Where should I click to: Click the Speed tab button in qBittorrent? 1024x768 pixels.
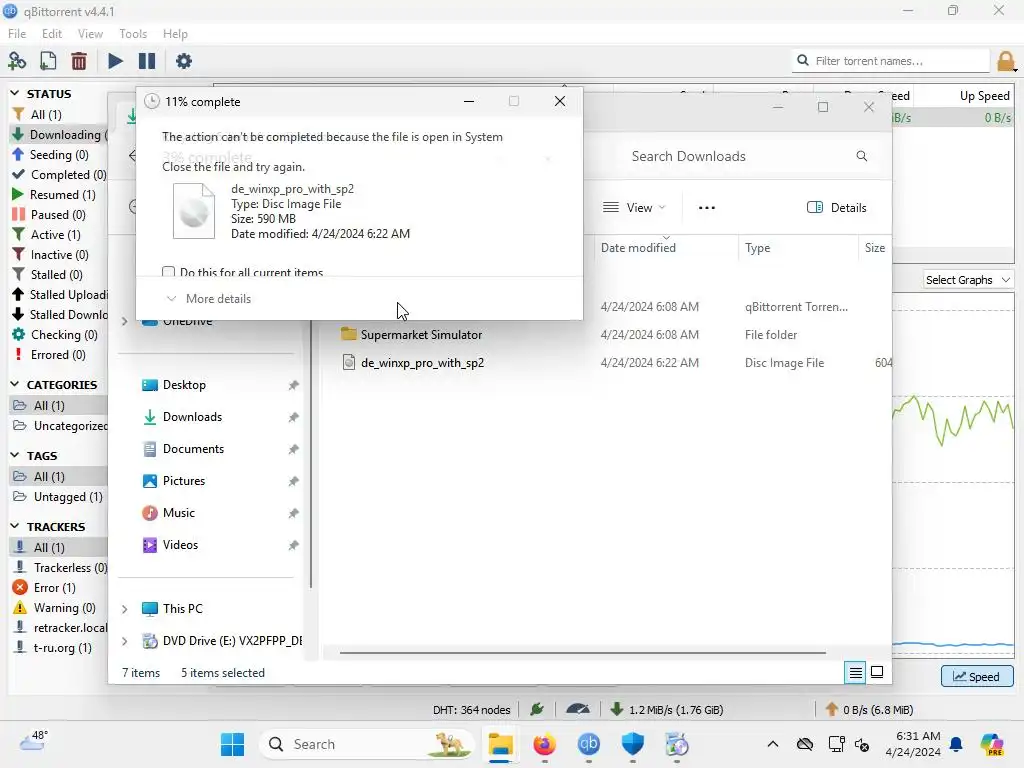pos(977,677)
